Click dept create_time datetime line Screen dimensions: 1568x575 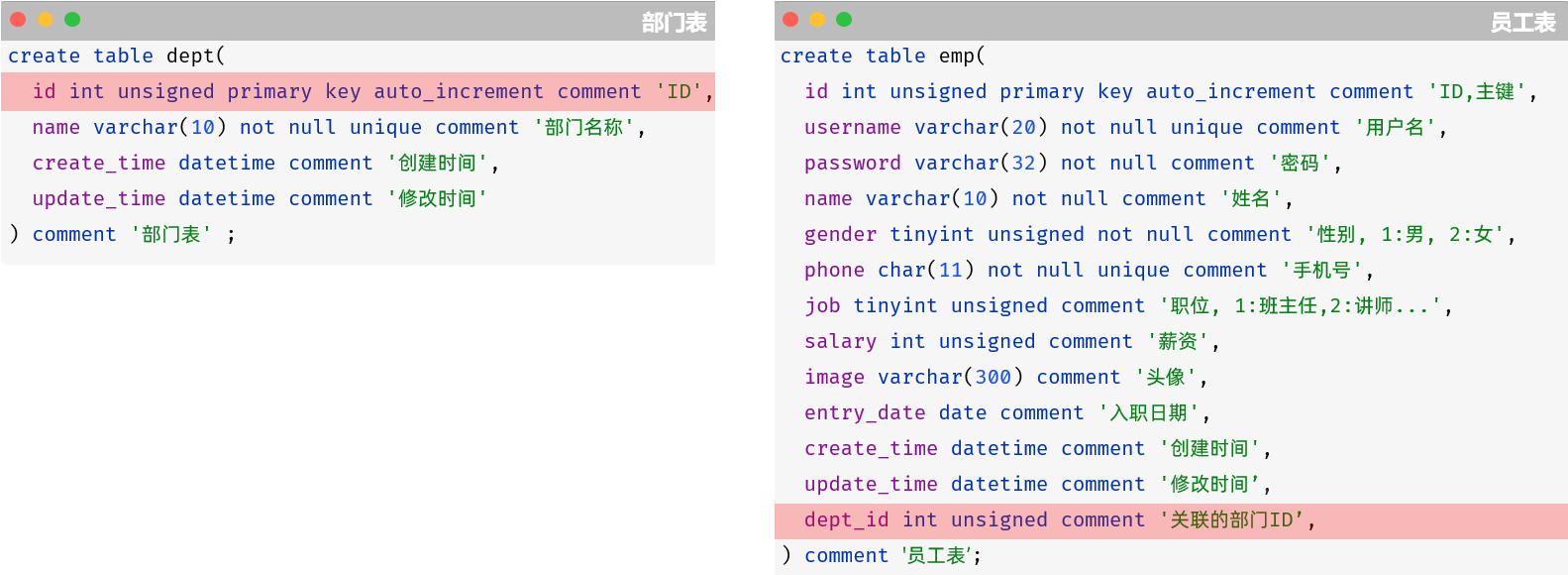[265, 164]
